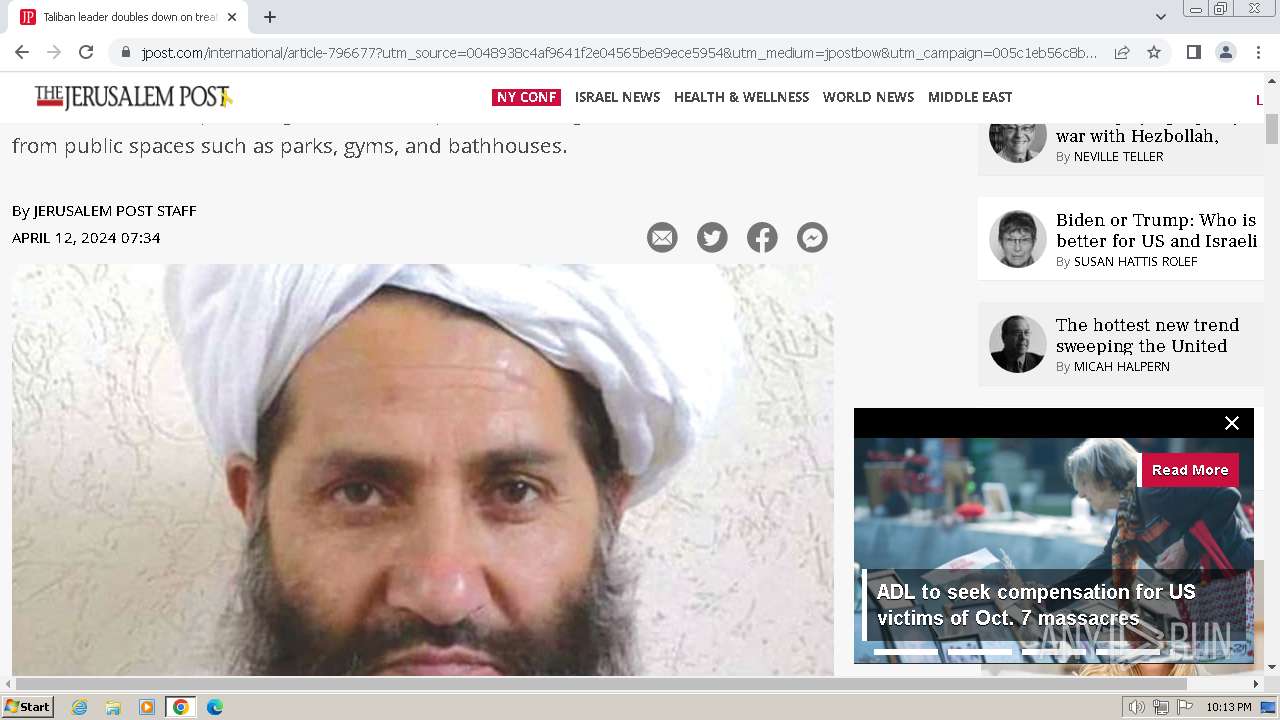Share article on Facebook

762,238
